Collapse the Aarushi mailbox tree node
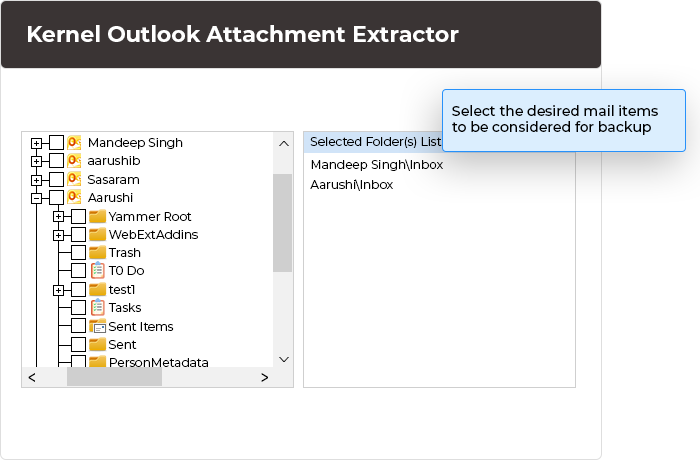 click(x=36, y=198)
